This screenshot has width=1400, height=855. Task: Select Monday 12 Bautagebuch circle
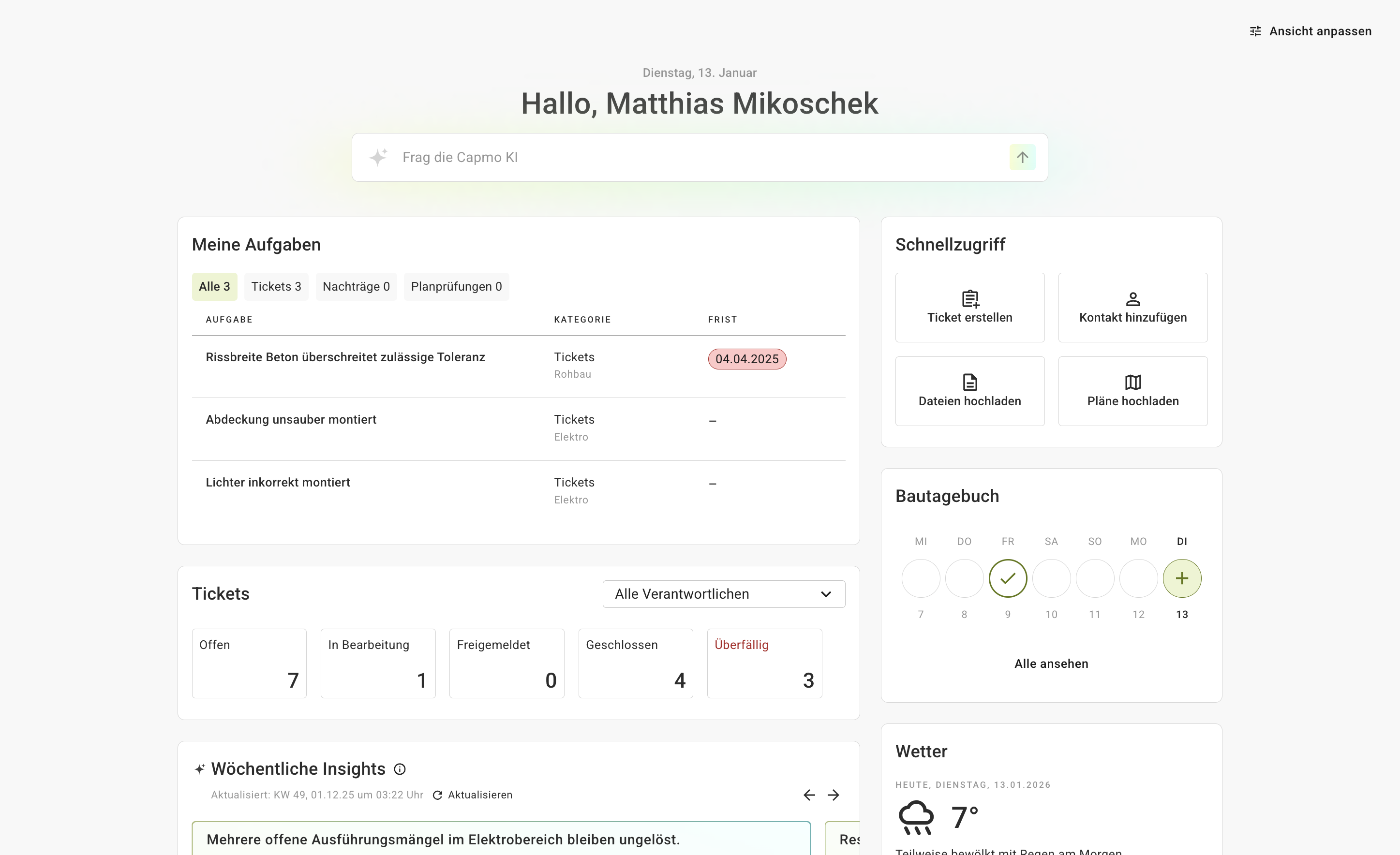(x=1138, y=578)
